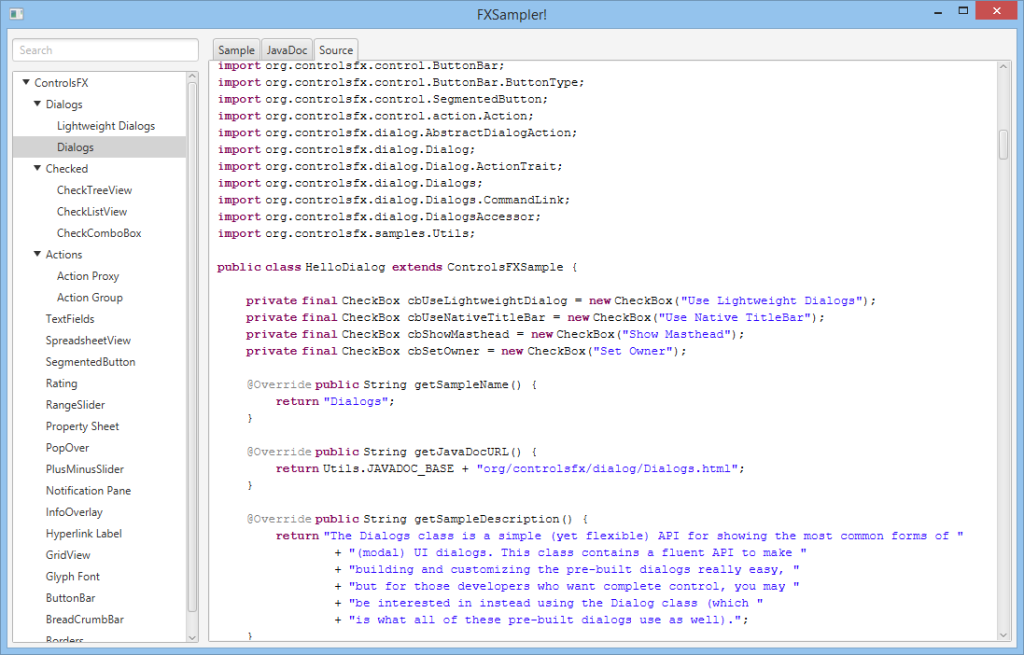Open the SpreadsheetView sample
The height and width of the screenshot is (655, 1024).
coord(88,340)
